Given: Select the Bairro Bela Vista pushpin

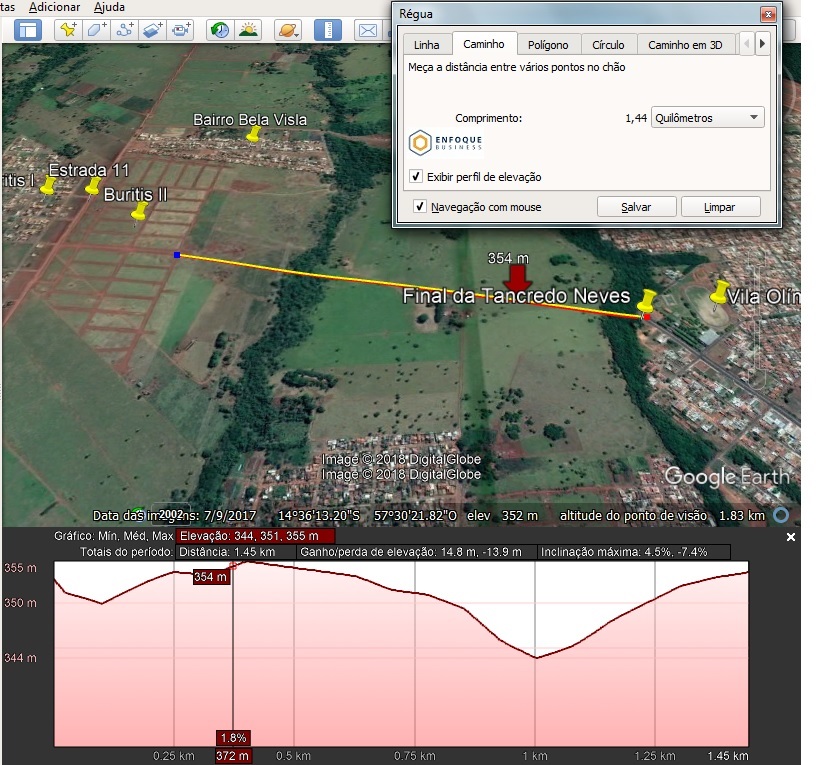Looking at the screenshot, I should [253, 135].
